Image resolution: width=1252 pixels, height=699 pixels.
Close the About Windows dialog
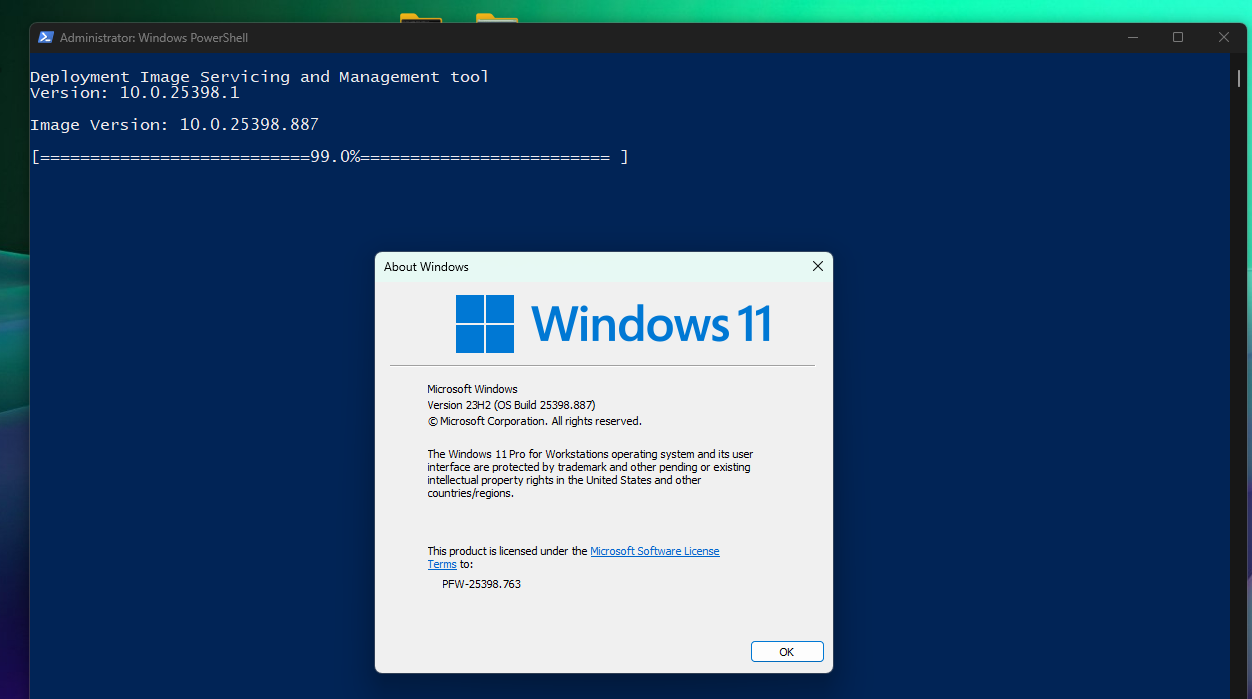click(817, 266)
